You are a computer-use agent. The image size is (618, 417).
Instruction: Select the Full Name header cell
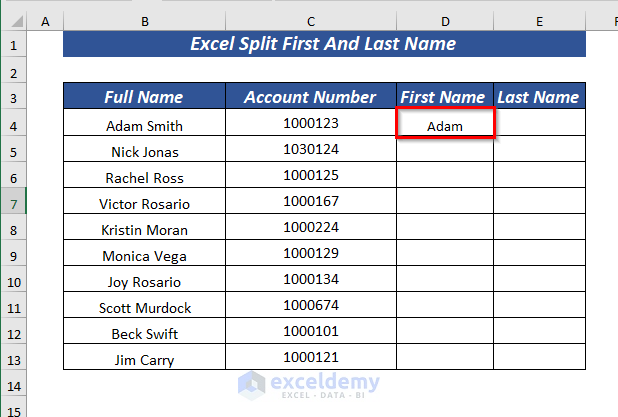pyautogui.click(x=144, y=97)
